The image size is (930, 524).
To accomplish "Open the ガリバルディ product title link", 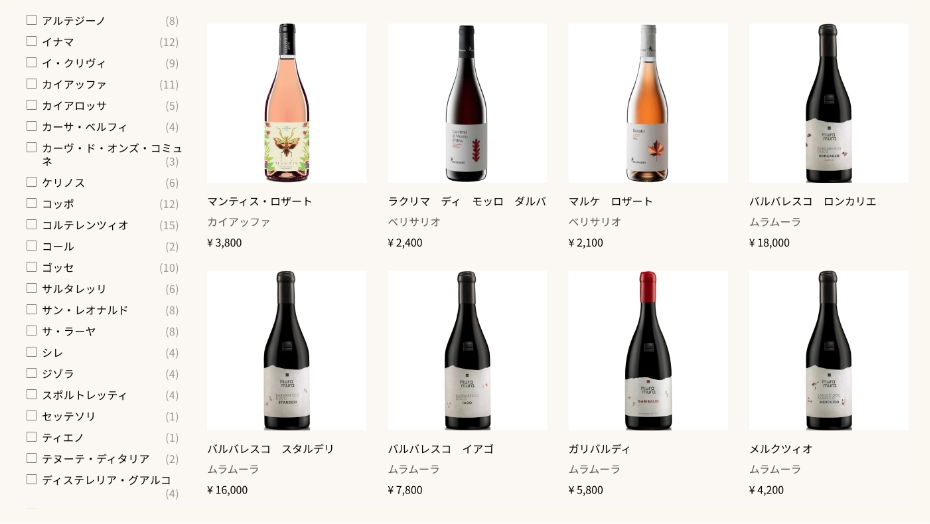I will click(599, 449).
